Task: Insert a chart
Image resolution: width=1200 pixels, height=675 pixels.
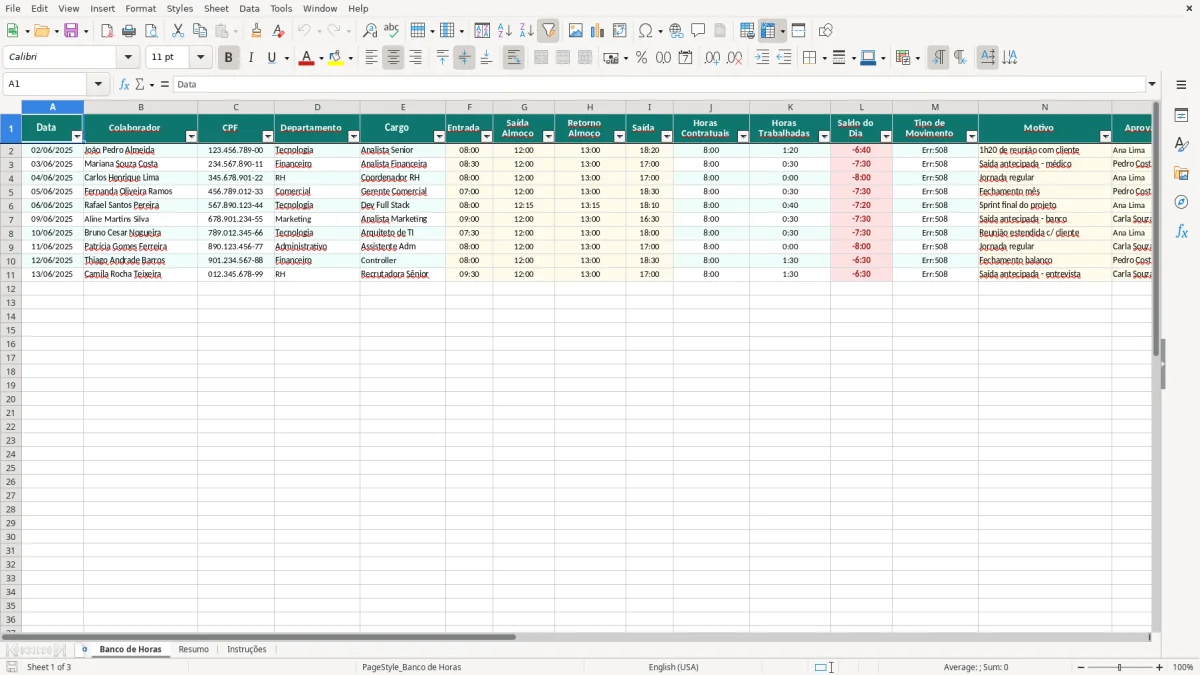Action: pos(598,31)
